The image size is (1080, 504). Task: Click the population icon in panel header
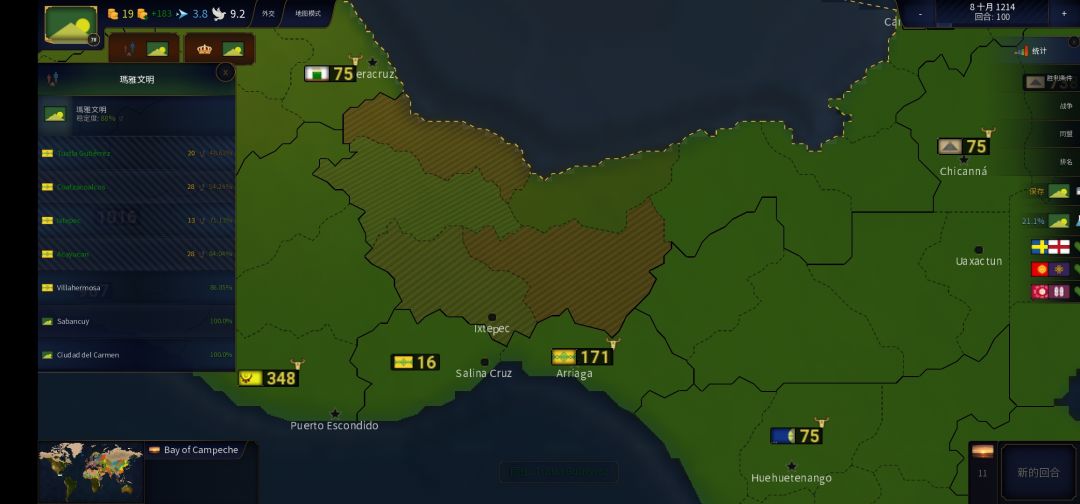(52, 79)
